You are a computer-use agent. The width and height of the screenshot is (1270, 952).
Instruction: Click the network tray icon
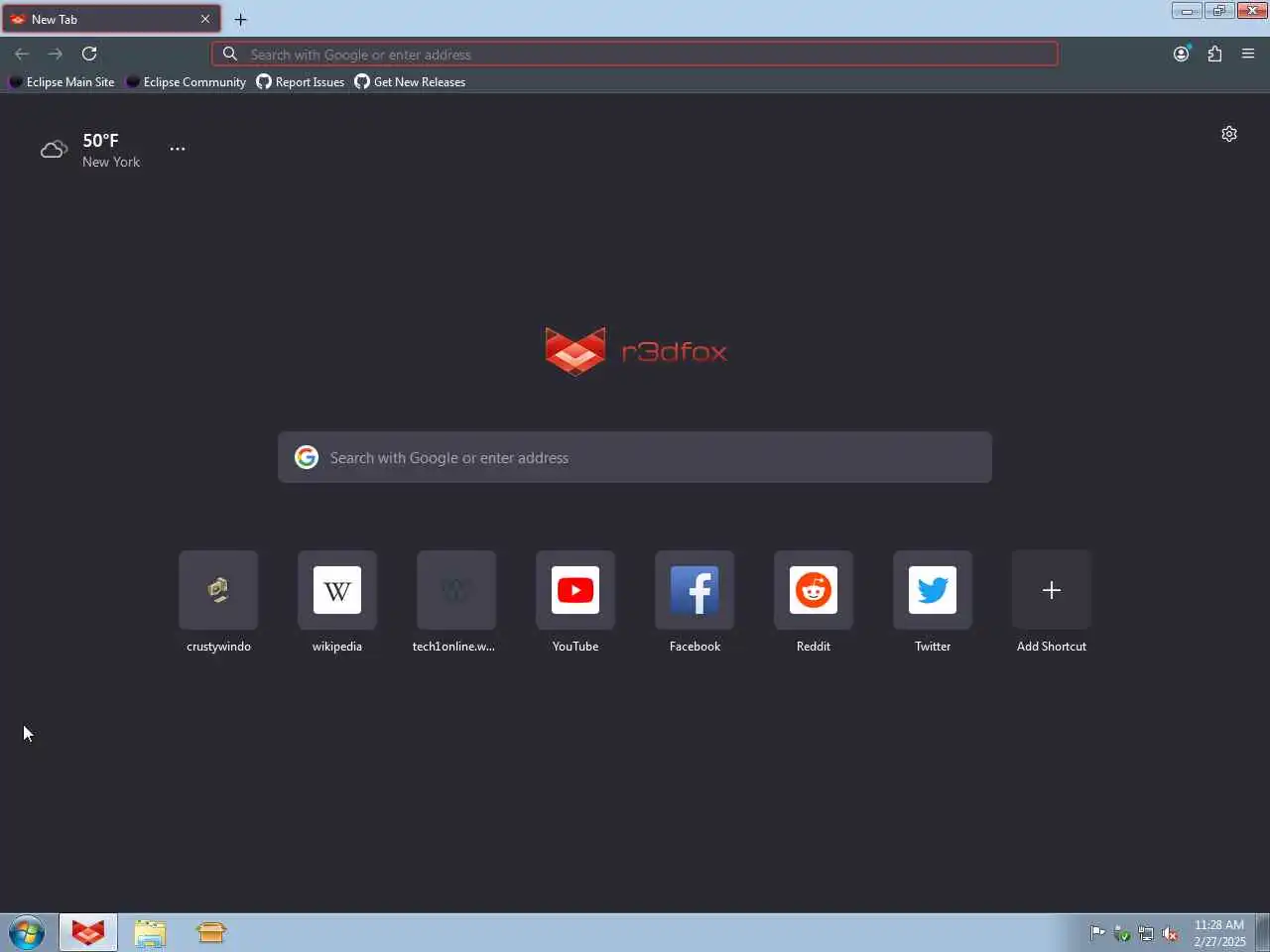click(1146, 933)
